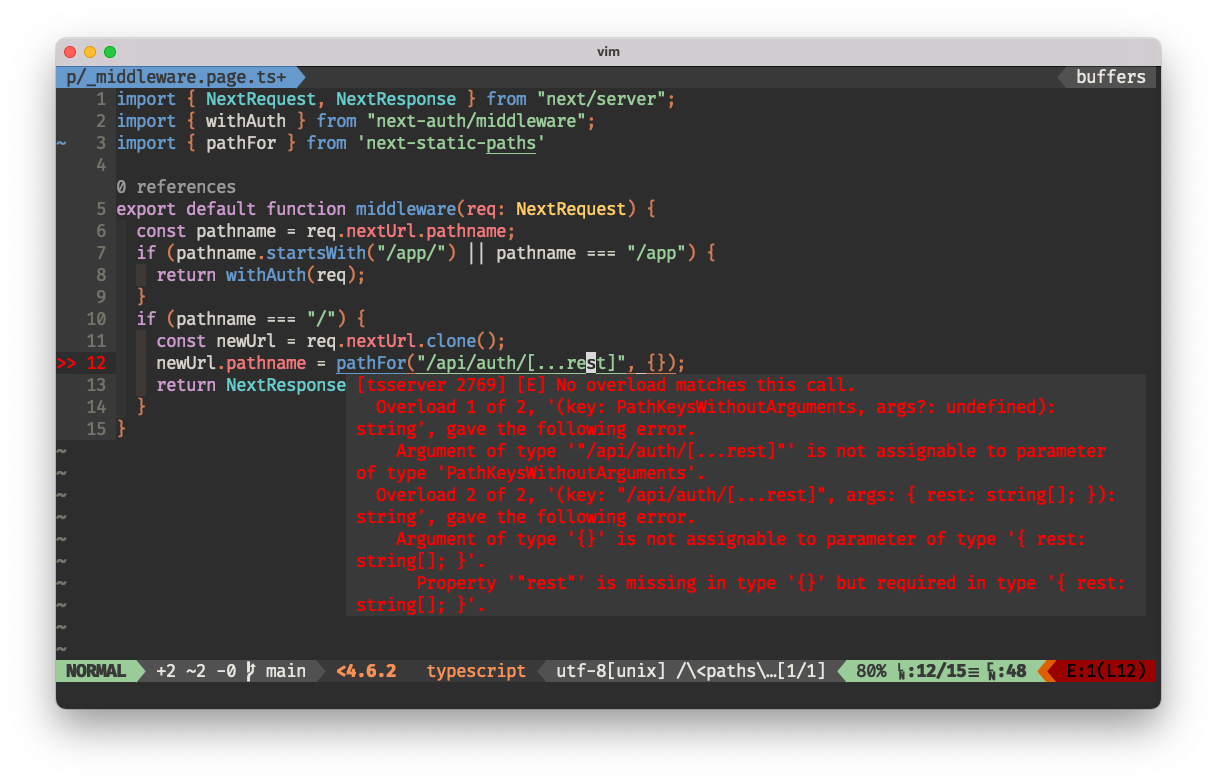Click the +2 ~2 -0 git changes indicator

point(196,671)
